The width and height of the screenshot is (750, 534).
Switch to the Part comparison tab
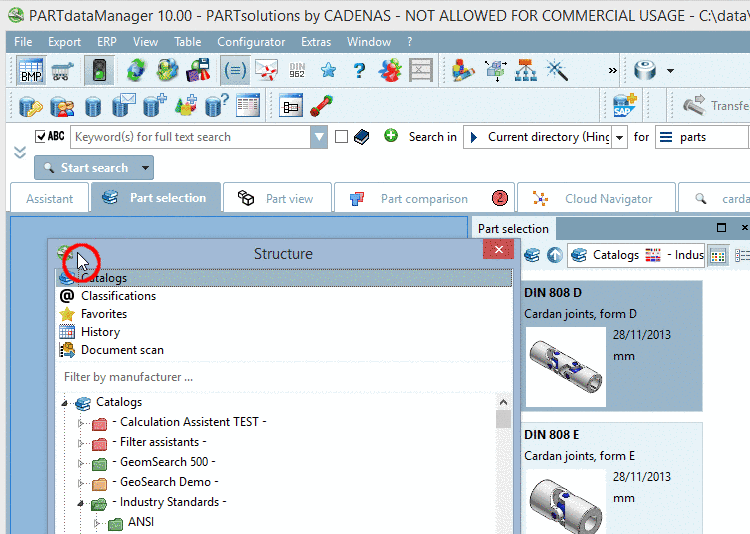click(425, 199)
